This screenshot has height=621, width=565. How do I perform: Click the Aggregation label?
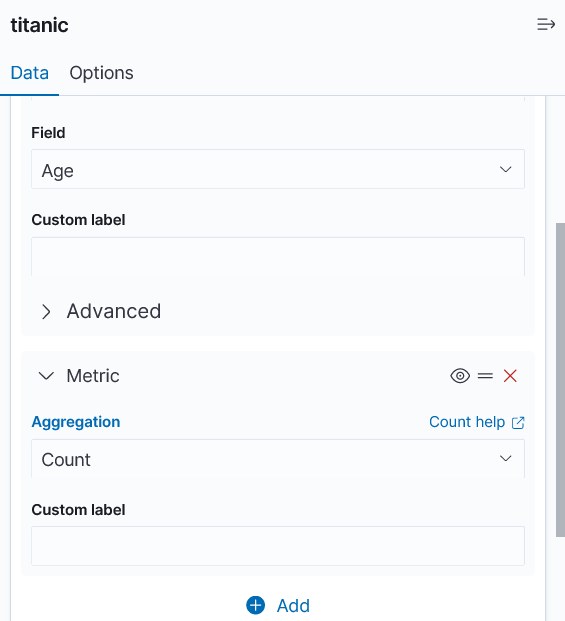[76, 422]
